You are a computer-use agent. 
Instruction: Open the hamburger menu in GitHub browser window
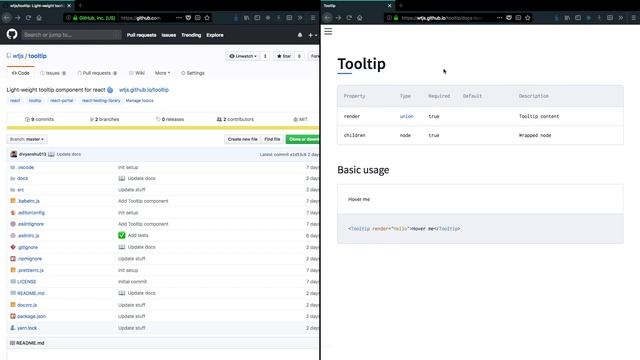point(313,18)
